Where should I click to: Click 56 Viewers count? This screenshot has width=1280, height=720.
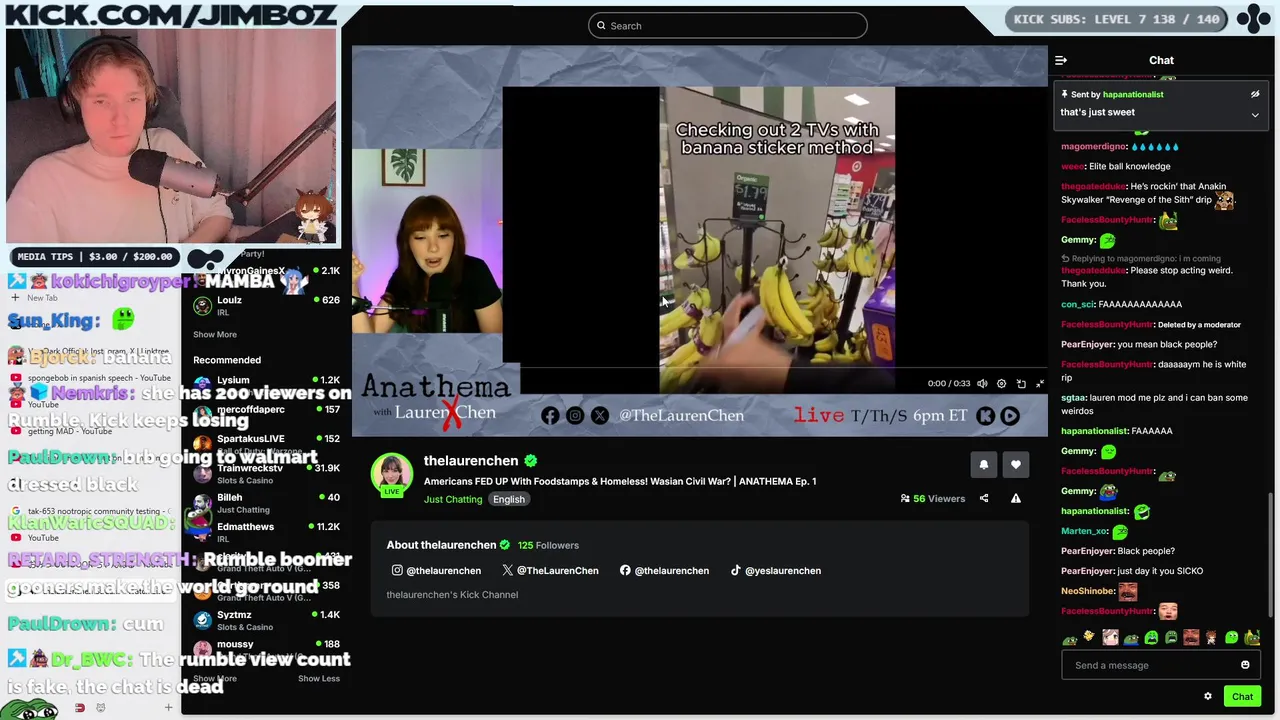pyautogui.click(x=933, y=499)
